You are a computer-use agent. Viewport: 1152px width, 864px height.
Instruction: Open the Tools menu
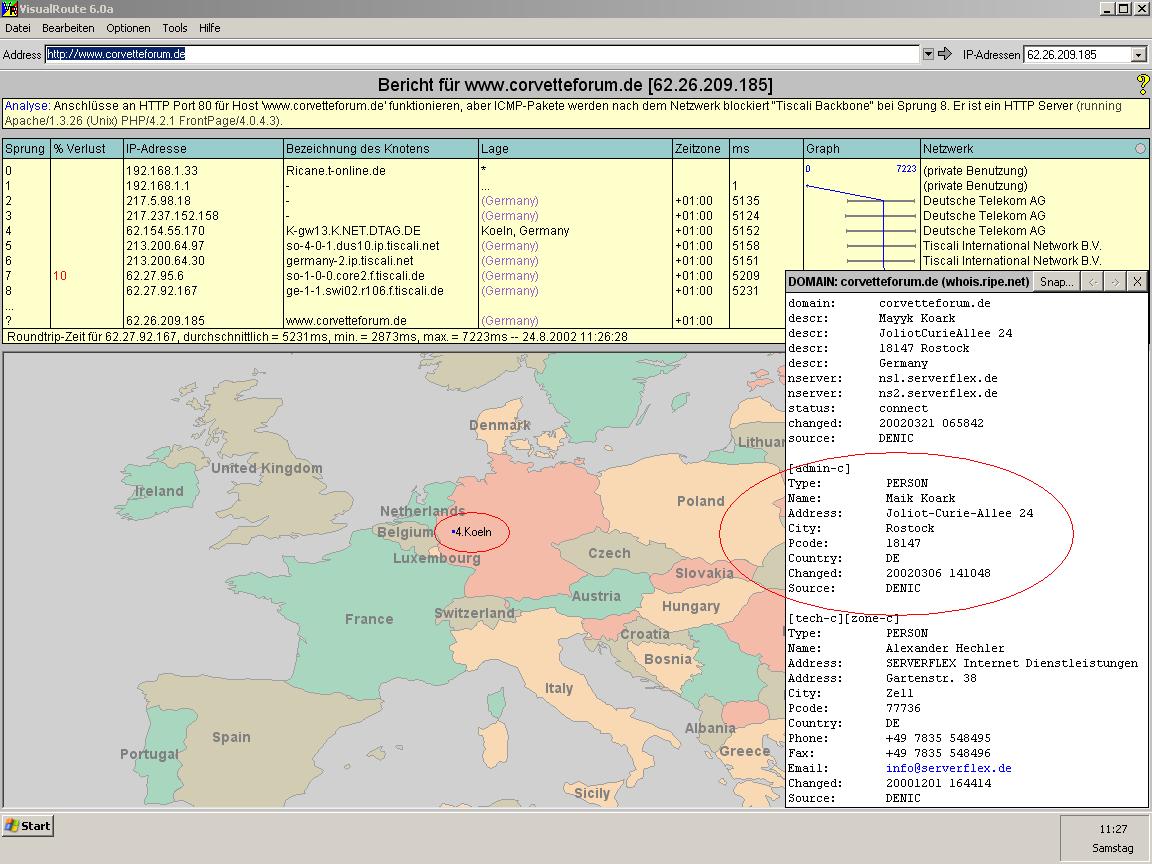tap(175, 28)
